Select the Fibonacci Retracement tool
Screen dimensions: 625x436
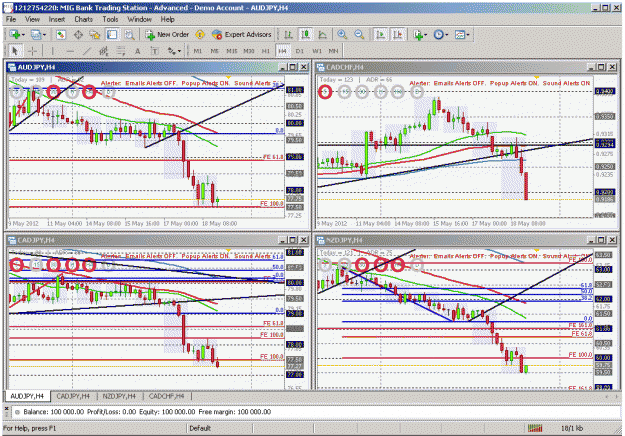(x=120, y=51)
